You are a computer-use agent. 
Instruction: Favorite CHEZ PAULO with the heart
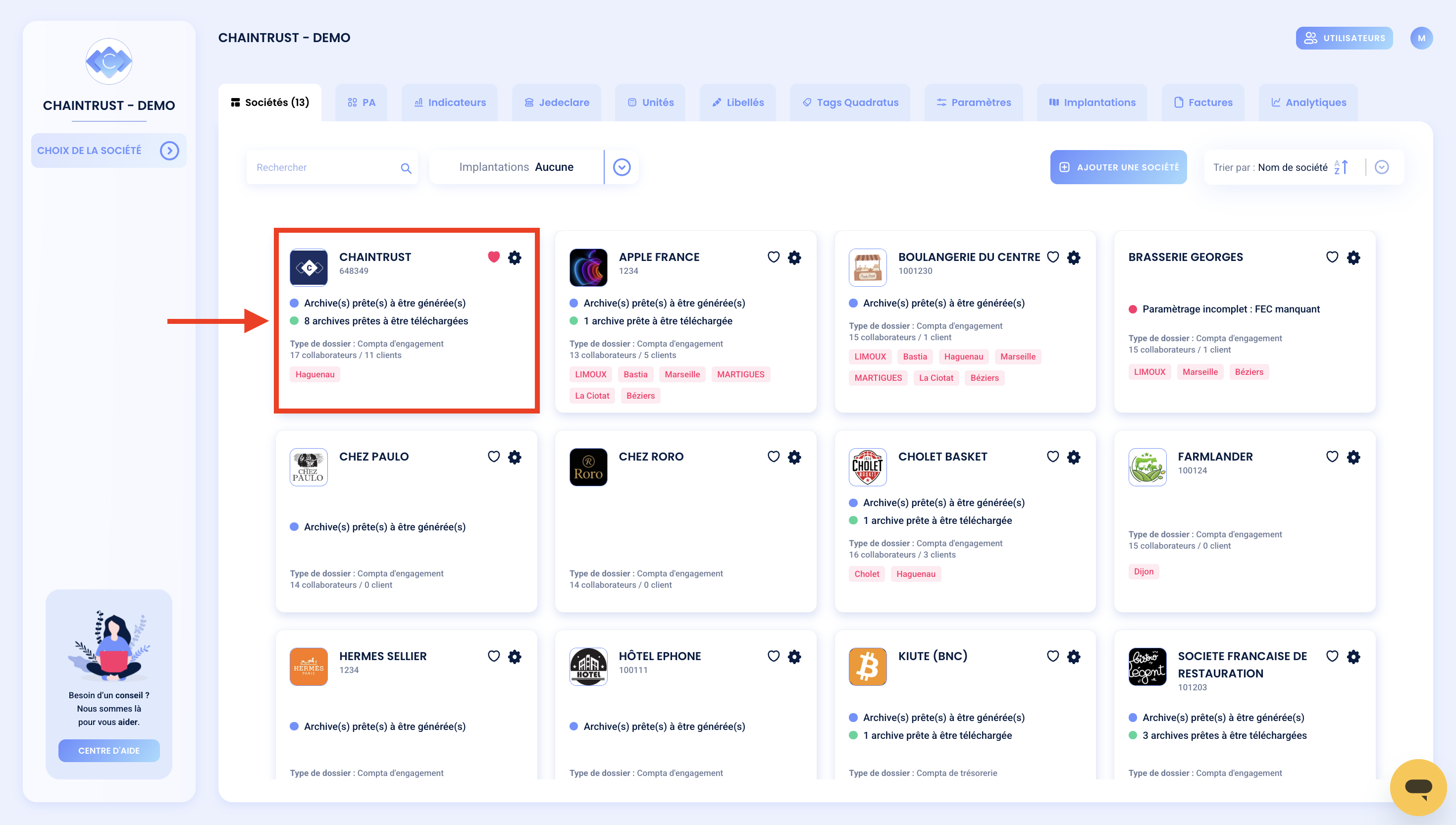[x=493, y=457]
